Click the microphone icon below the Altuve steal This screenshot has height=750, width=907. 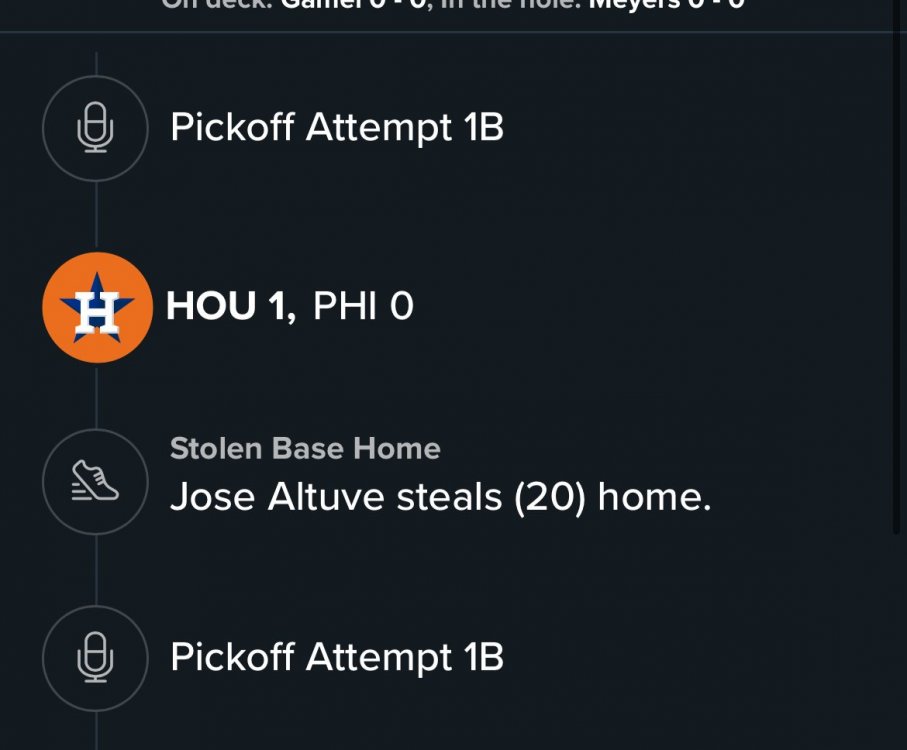coord(95,658)
